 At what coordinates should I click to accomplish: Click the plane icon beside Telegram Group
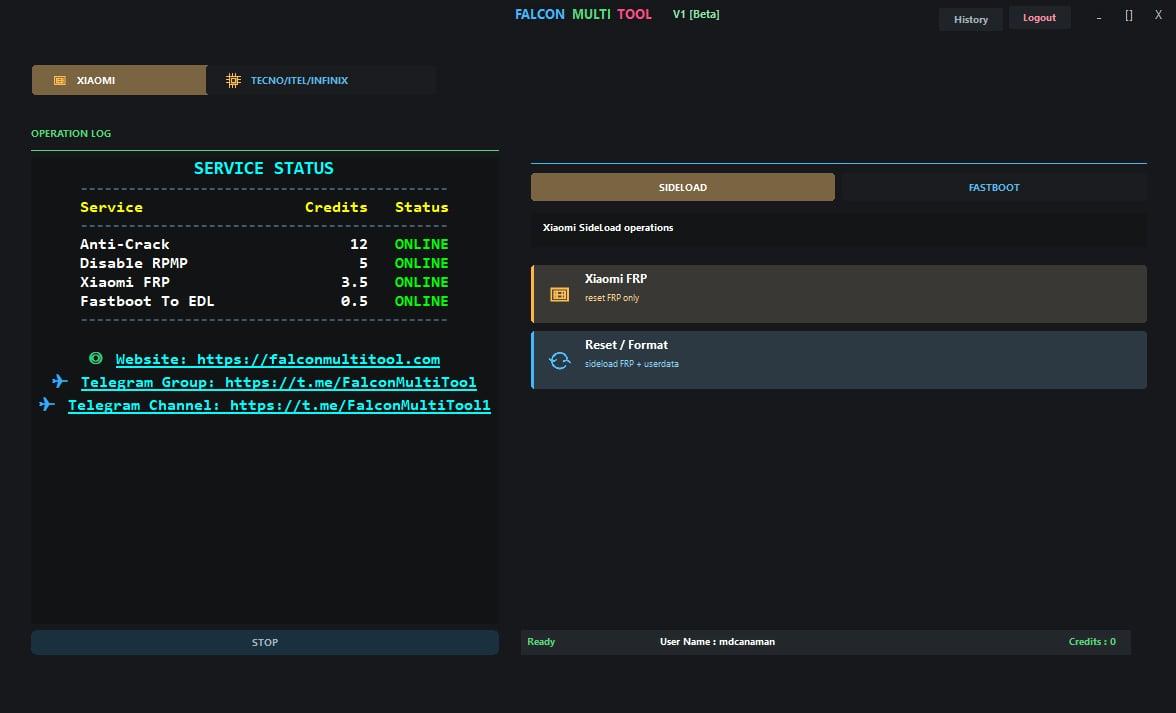(60, 382)
